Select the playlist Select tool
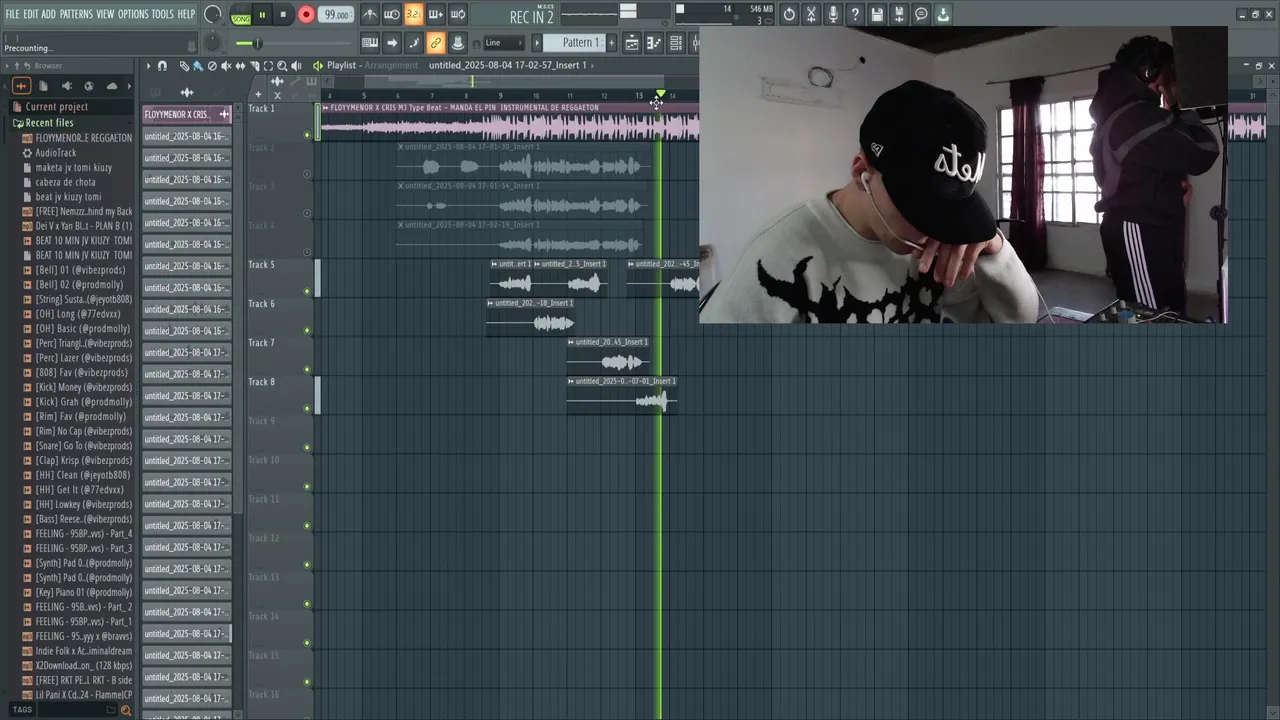Image resolution: width=1280 pixels, height=720 pixels. (268, 66)
